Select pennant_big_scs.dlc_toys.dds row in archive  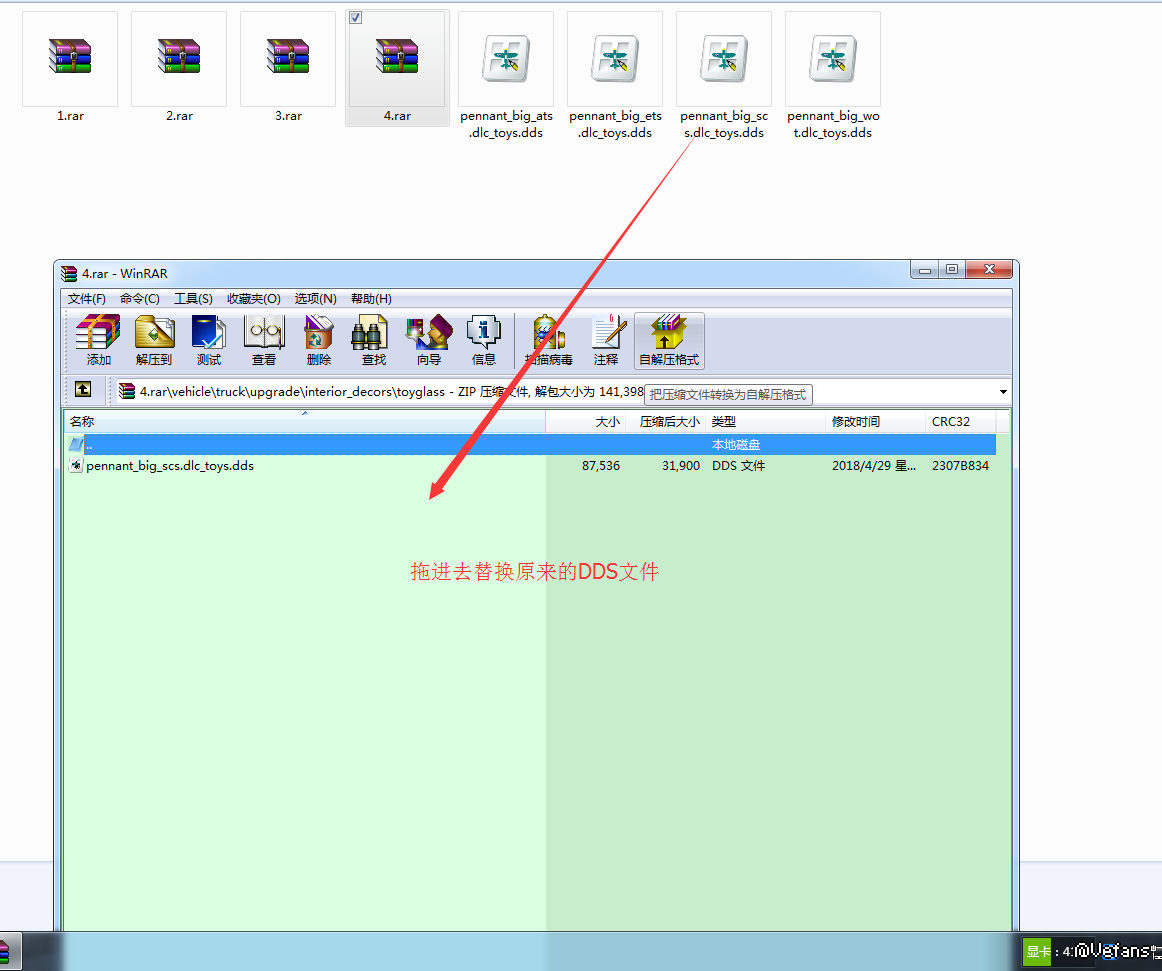(530, 465)
